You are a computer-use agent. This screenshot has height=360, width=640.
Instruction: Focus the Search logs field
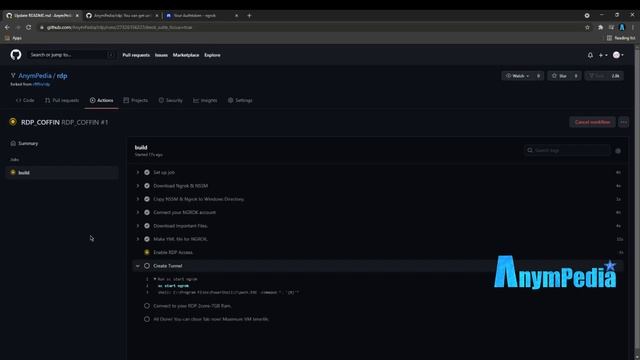567,150
